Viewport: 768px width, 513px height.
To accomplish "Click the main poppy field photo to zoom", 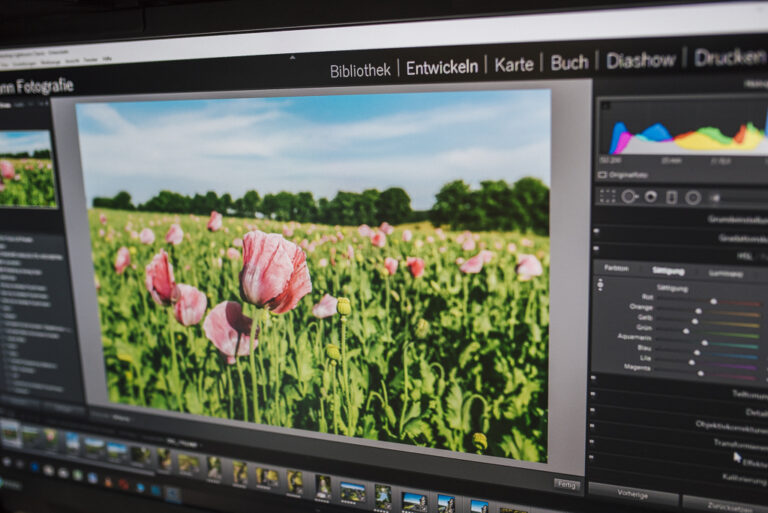I will (x=316, y=274).
